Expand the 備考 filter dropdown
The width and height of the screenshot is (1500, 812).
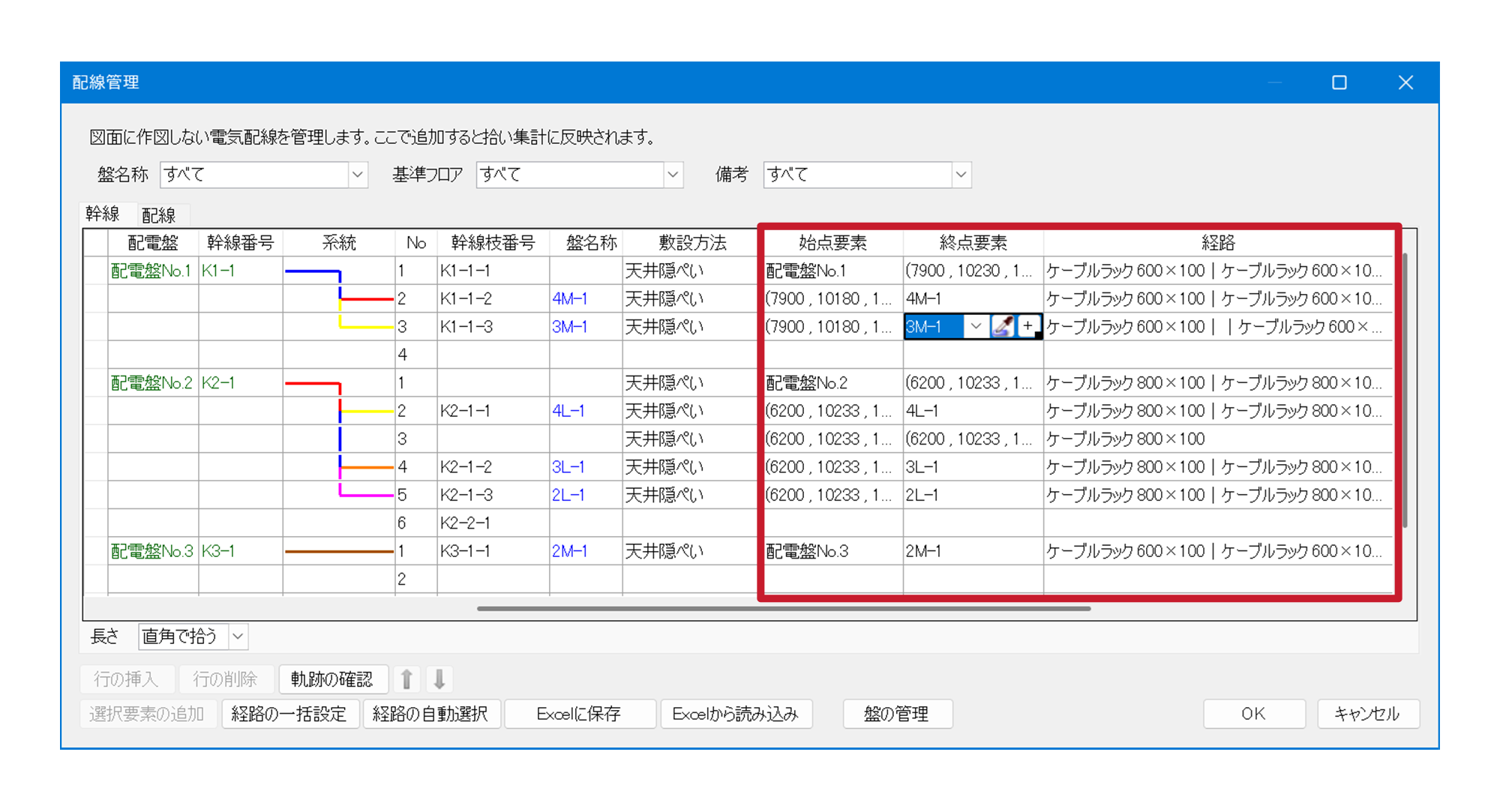coord(962,175)
